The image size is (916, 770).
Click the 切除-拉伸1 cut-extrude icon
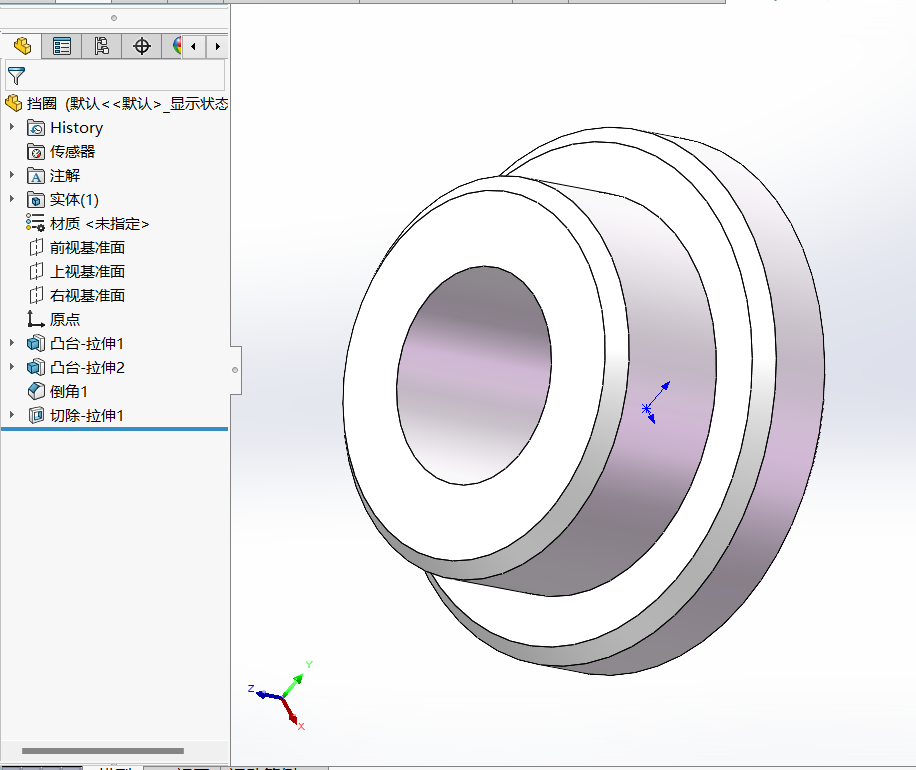(36, 415)
